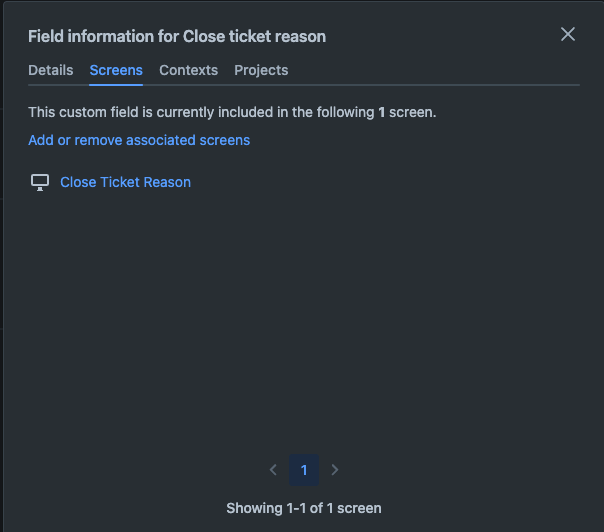The height and width of the screenshot is (532, 604).
Task: Click the monitor icon beside Close Ticket Reason
Action: 40,182
